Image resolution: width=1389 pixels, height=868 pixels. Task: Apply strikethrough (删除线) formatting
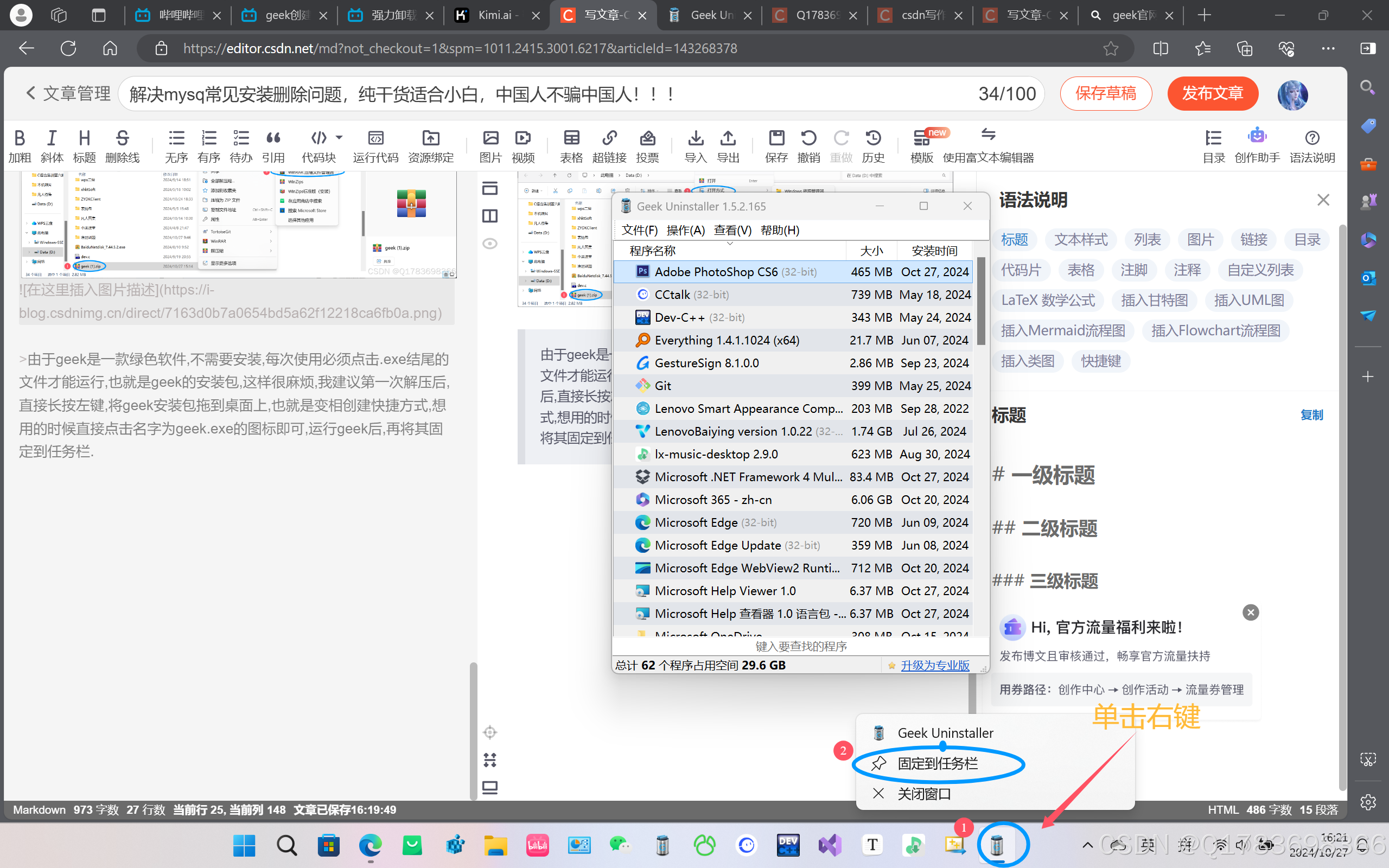click(x=122, y=145)
